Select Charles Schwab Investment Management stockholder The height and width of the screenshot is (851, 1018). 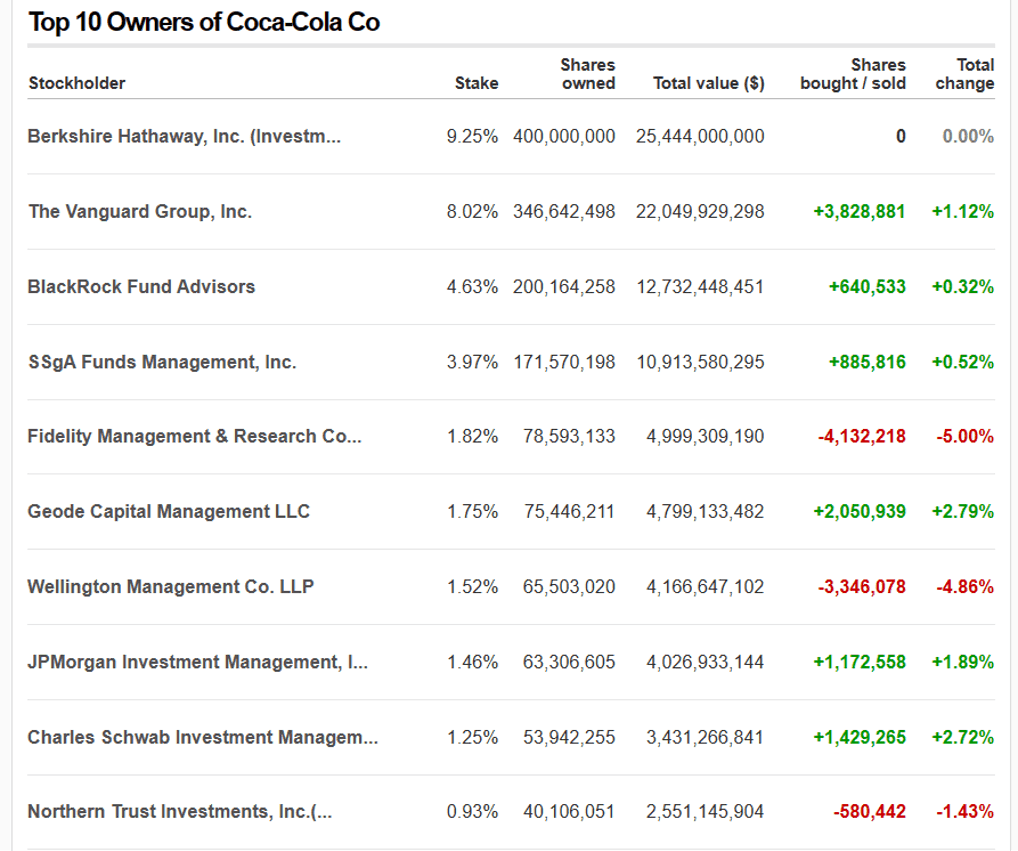[203, 737]
